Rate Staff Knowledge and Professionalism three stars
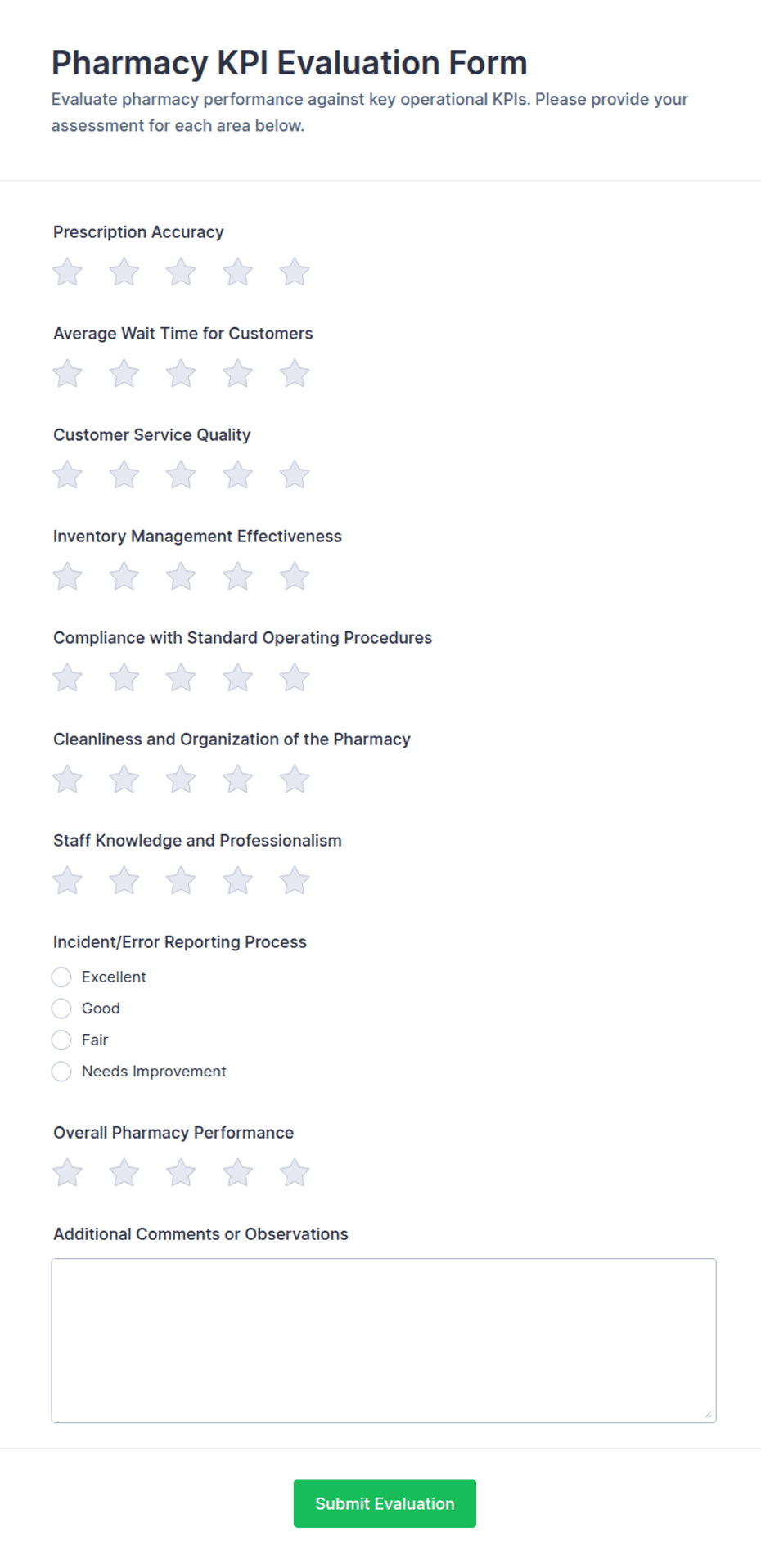The height and width of the screenshot is (1568, 761). tap(181, 881)
